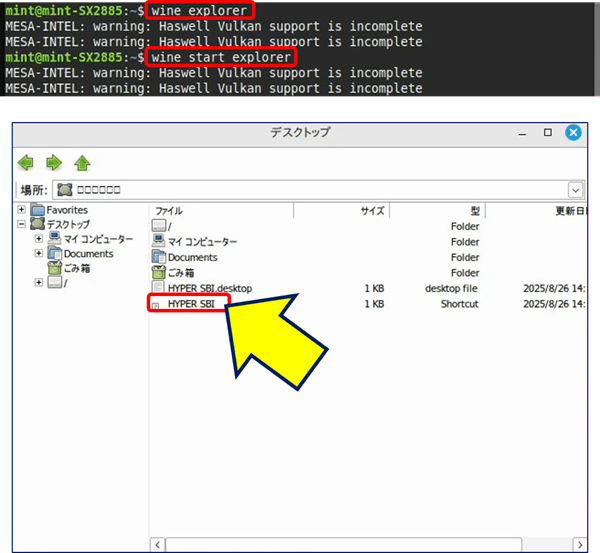Select Favorites folder in tree

pos(67,210)
